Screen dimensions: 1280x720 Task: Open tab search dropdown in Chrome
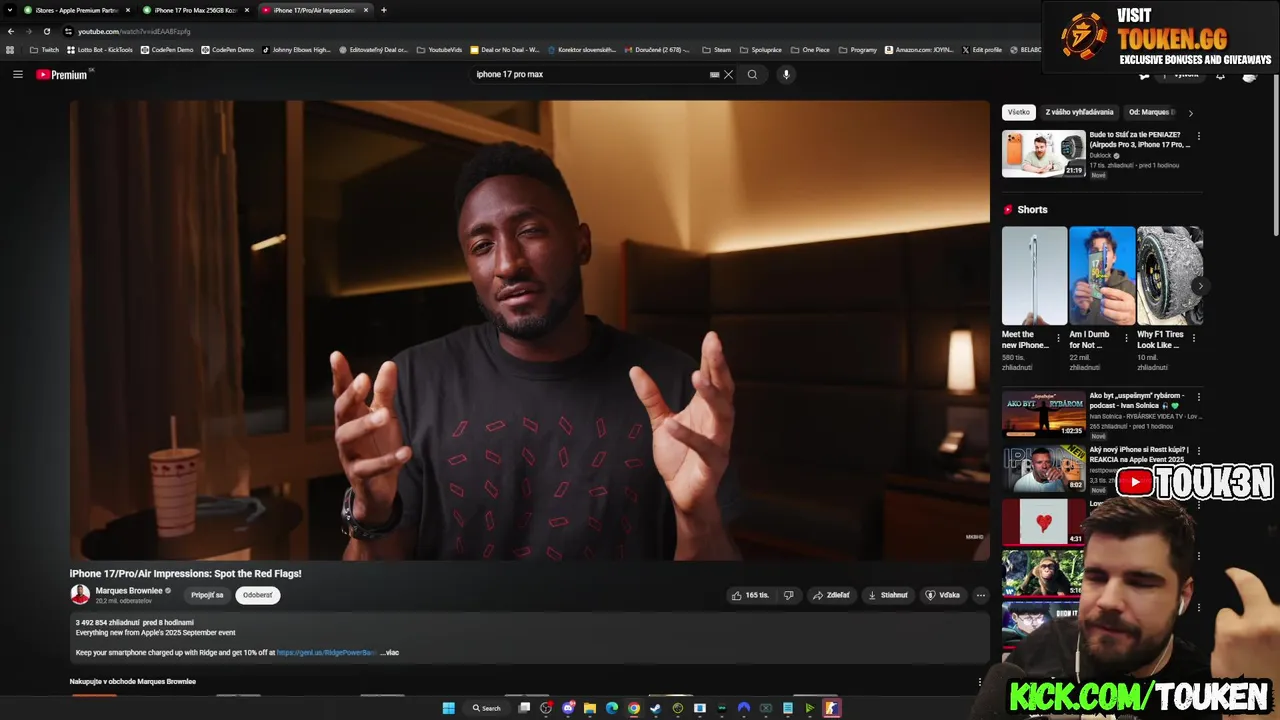click(10, 10)
